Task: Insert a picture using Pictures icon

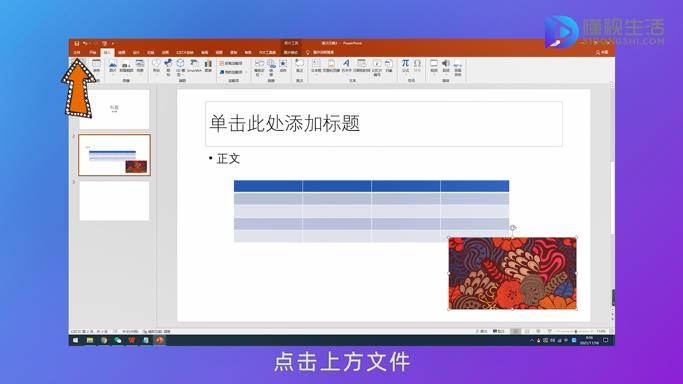Action: pos(112,66)
